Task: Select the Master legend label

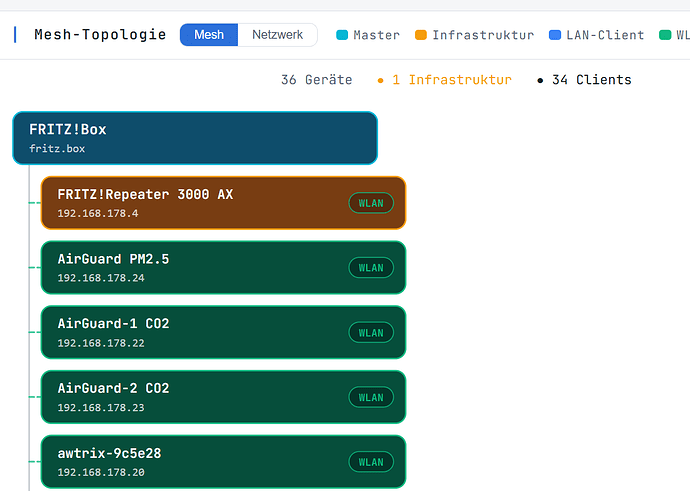Action: [377, 35]
